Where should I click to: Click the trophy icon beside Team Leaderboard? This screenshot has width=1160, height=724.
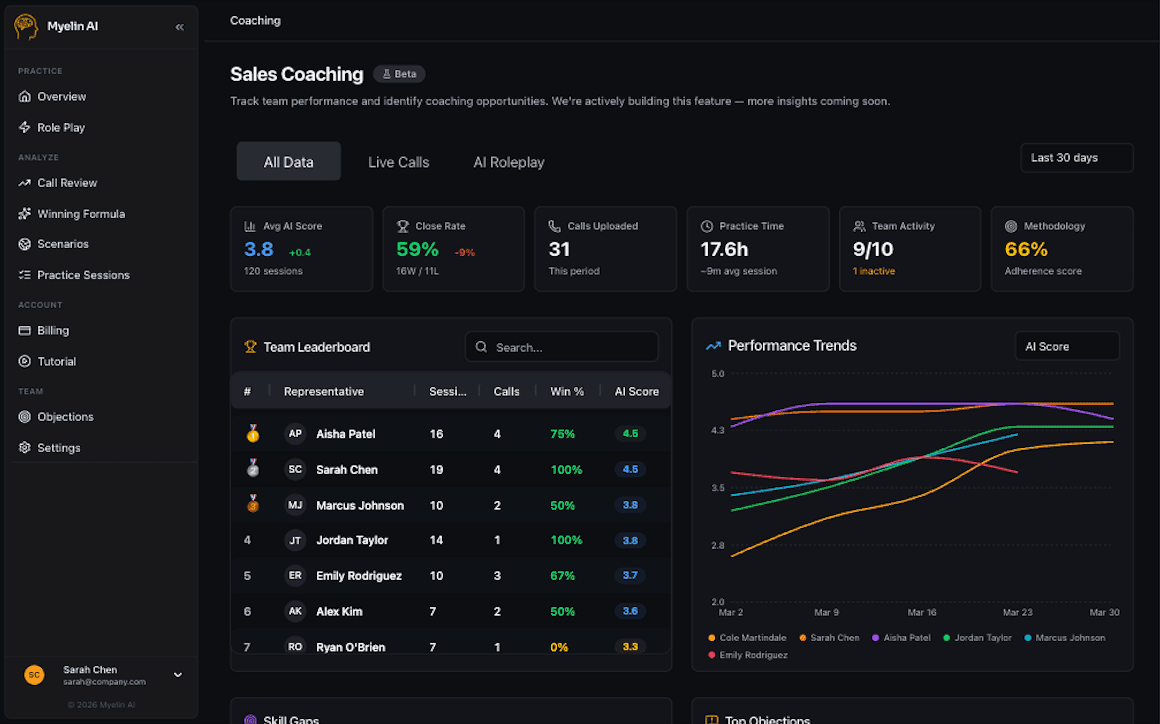pyautogui.click(x=251, y=347)
